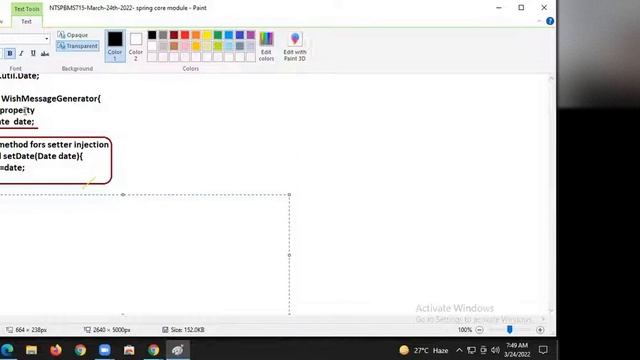Open the first Chrome taskbar icon
640x360 pixels.
coord(80,350)
